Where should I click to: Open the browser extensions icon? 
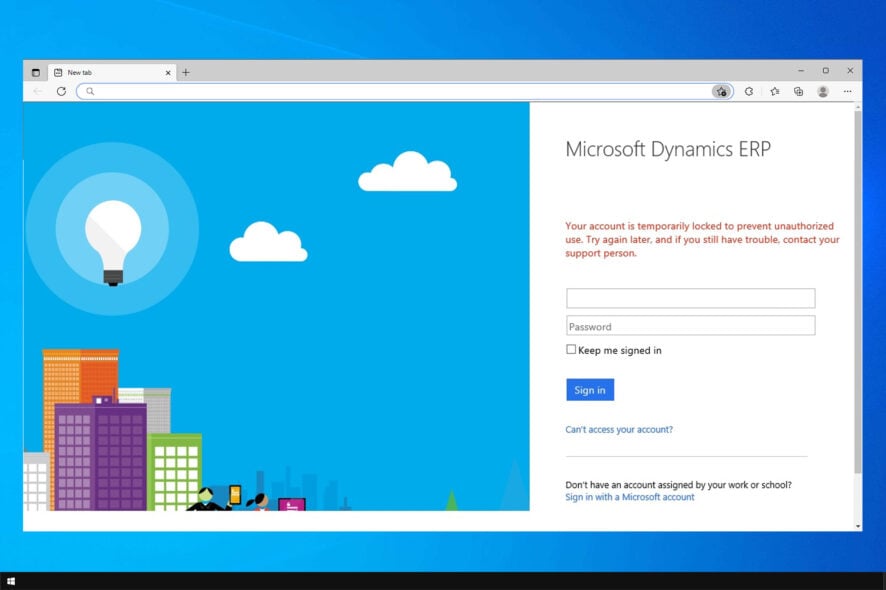tap(749, 91)
